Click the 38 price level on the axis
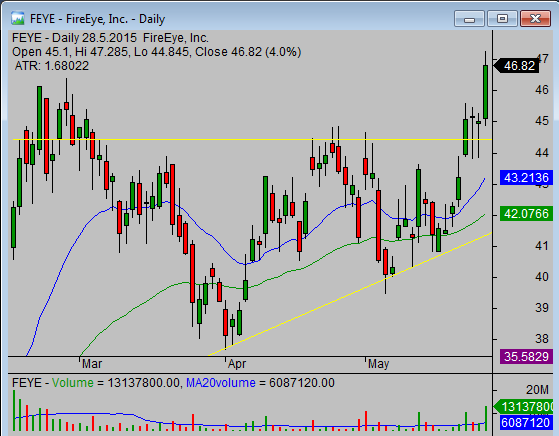 tap(542, 339)
